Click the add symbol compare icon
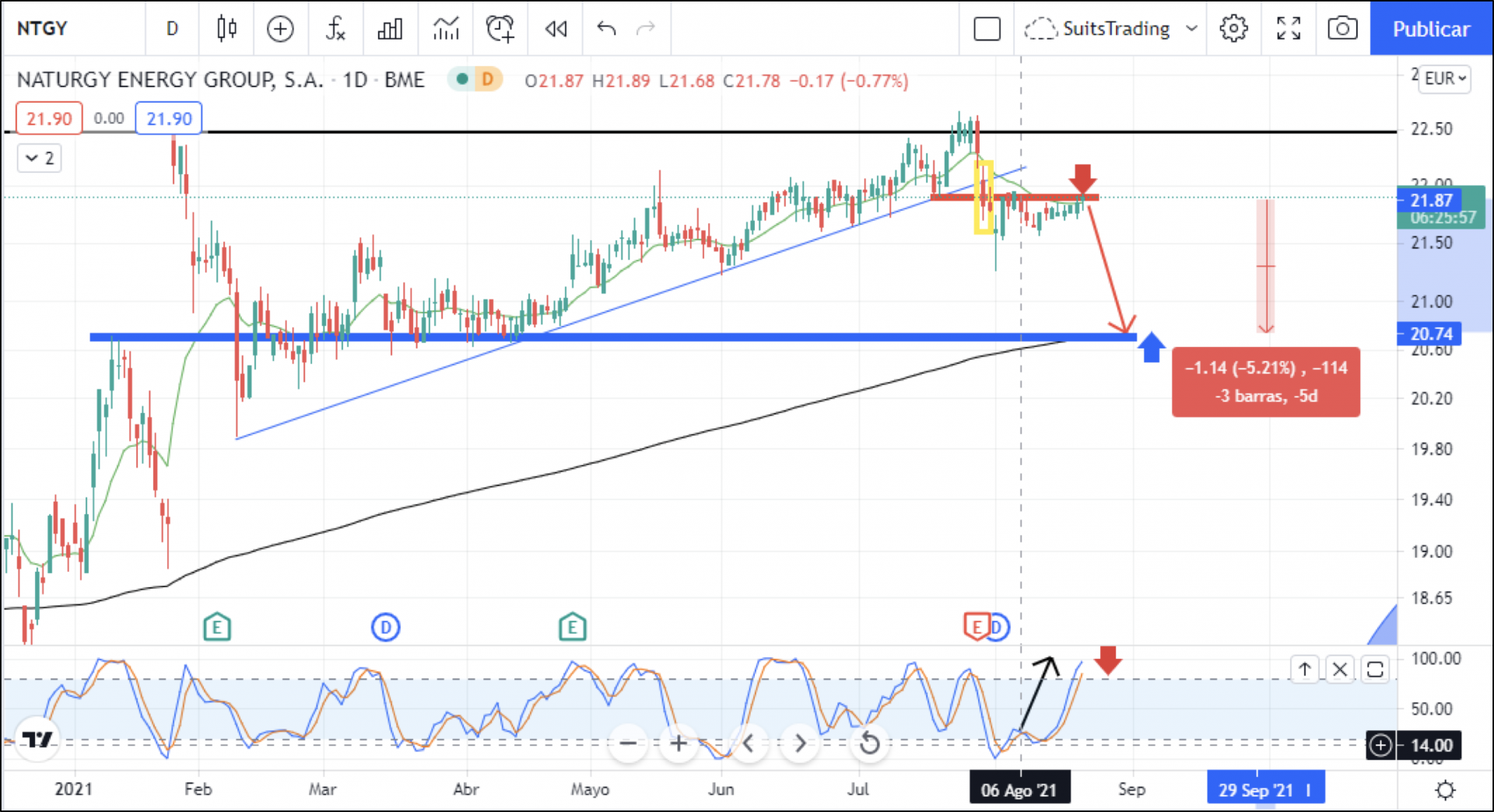1494x812 pixels. click(280, 29)
